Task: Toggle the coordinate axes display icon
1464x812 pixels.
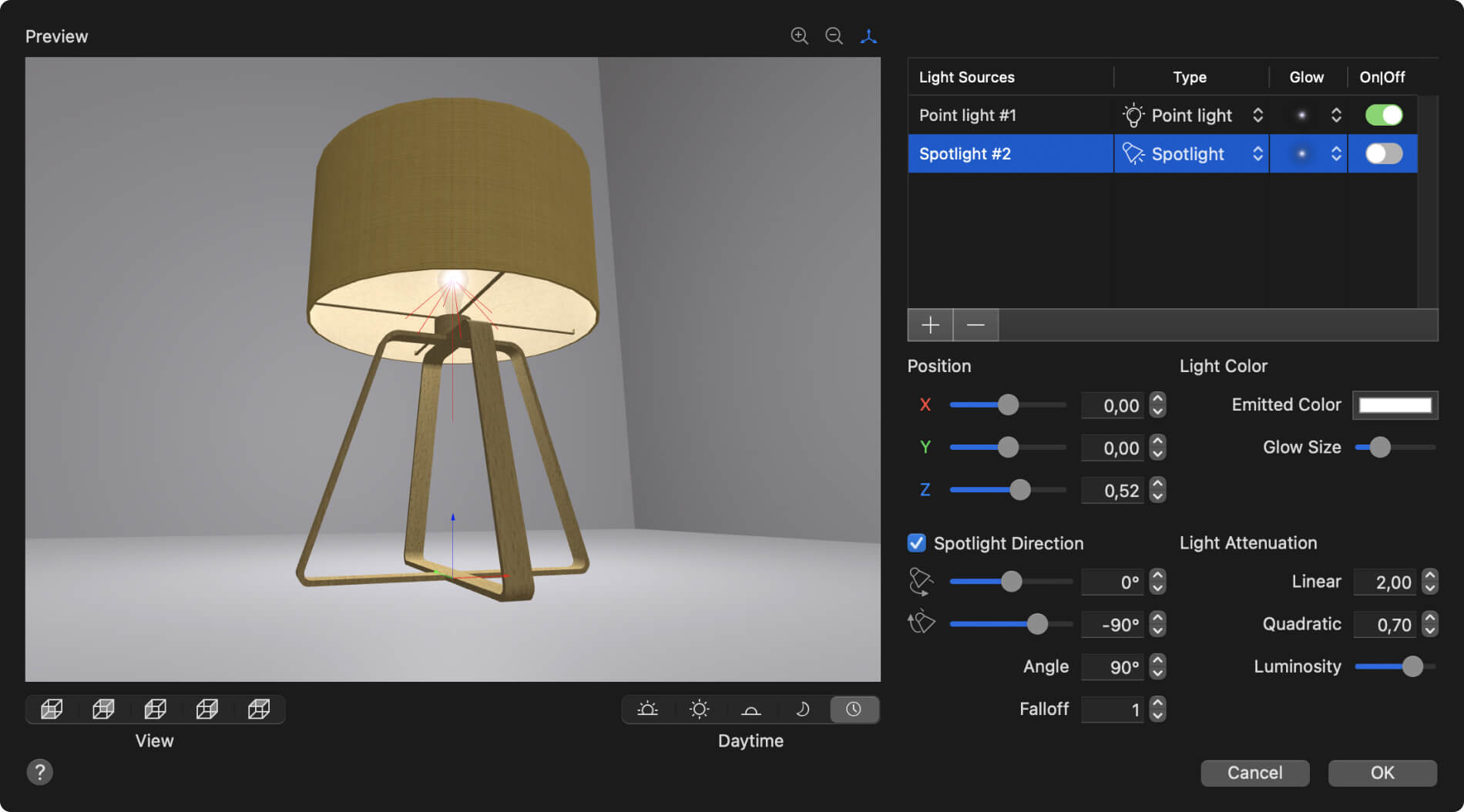Action: pos(869,35)
